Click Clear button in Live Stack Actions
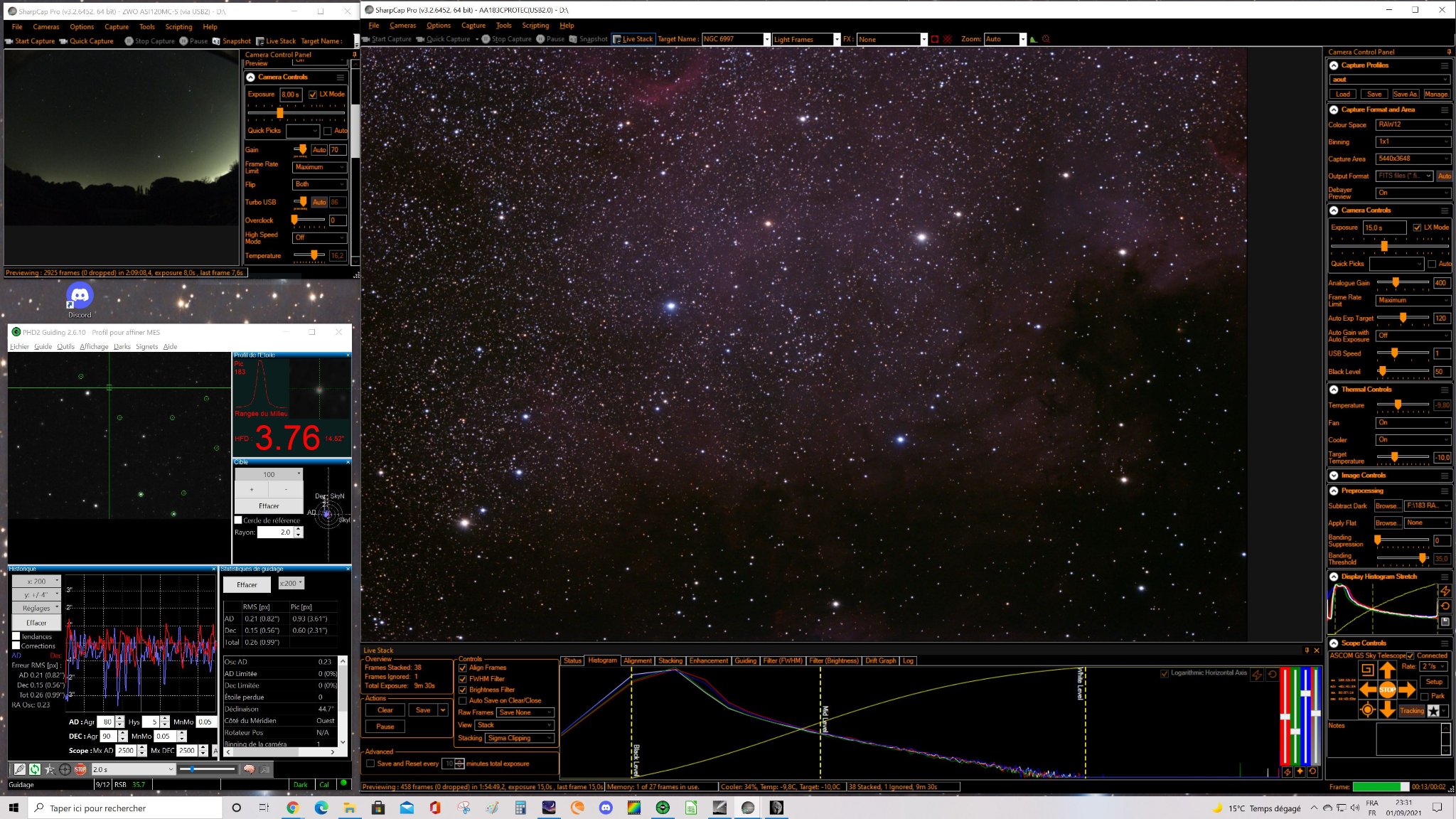This screenshot has height=819, width=1456. click(385, 710)
